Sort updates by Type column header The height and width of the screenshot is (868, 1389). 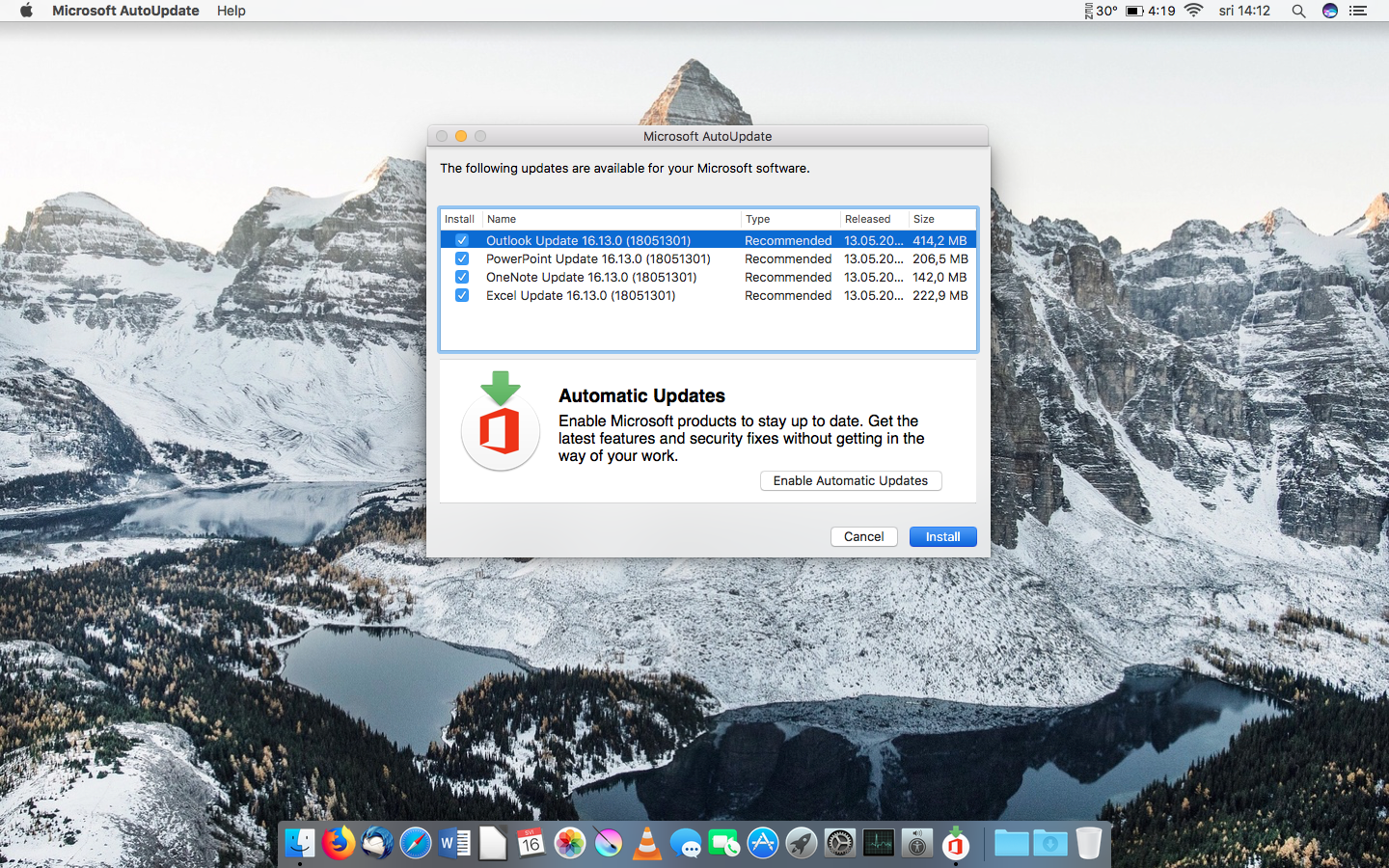tap(791, 219)
